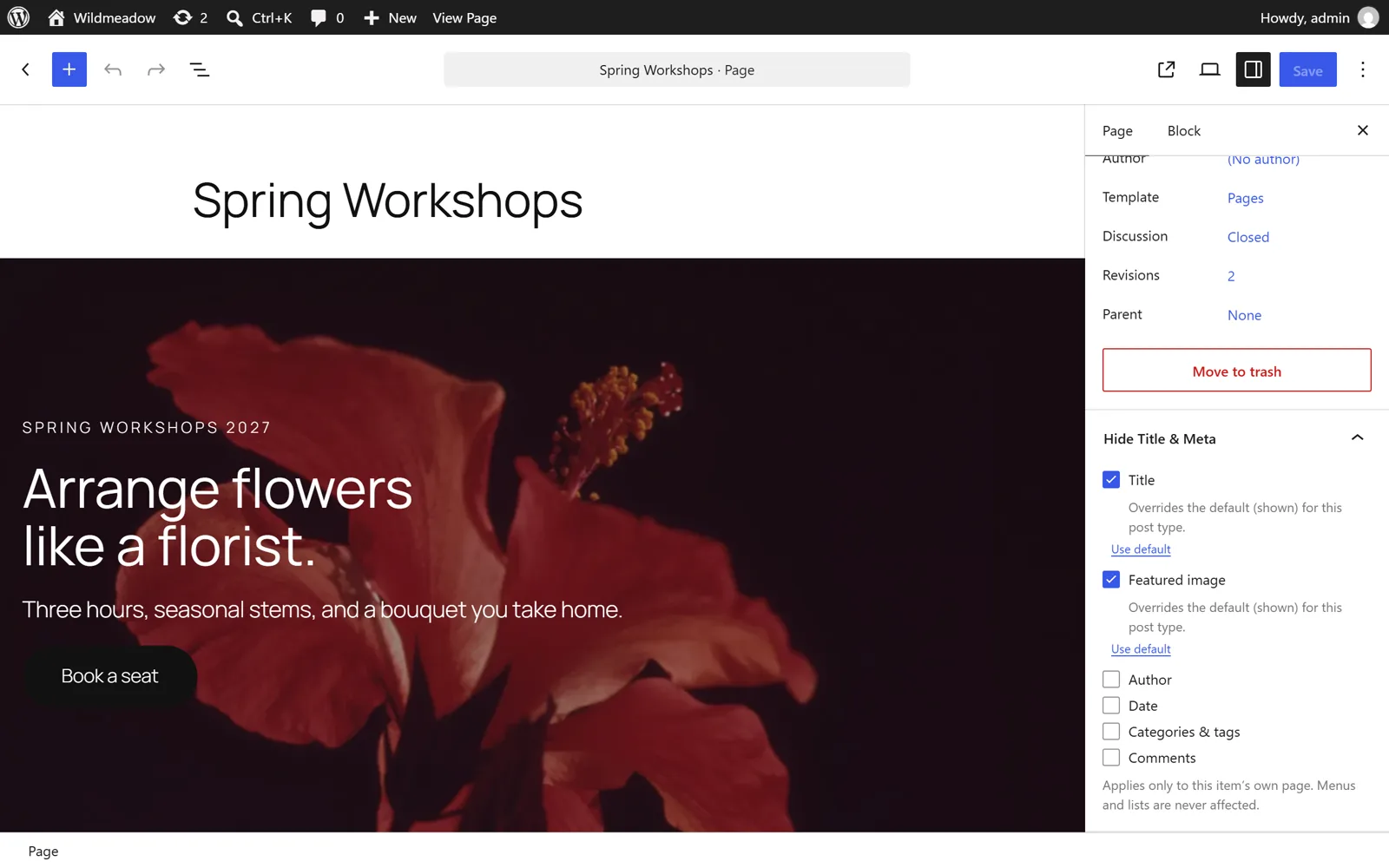The image size is (1389, 868).
Task: Click the Book a seat button
Action: pos(109,676)
